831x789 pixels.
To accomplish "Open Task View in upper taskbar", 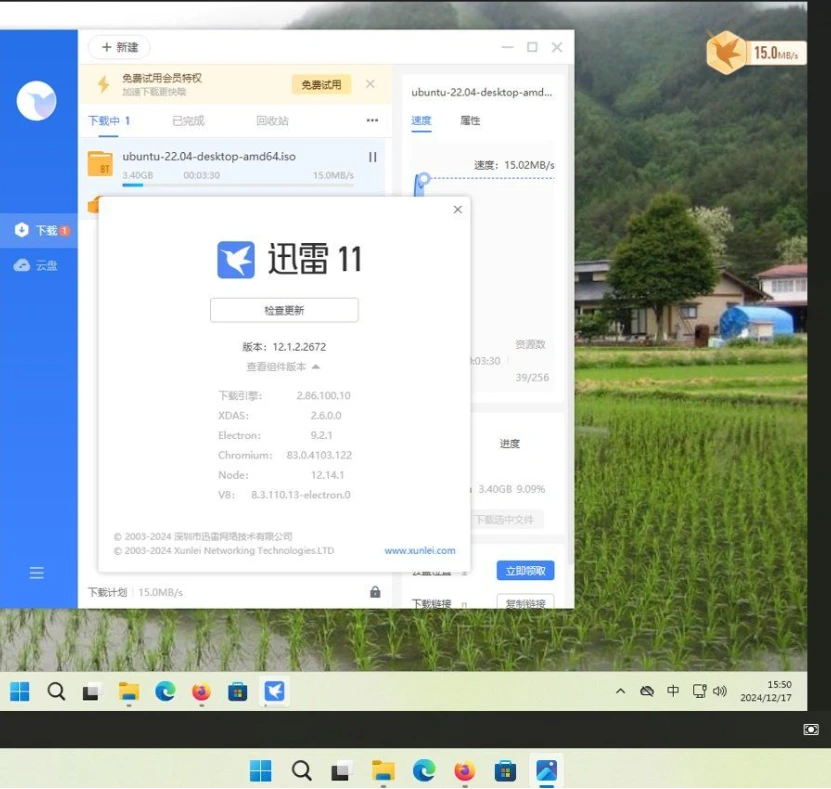I will tap(91, 692).
